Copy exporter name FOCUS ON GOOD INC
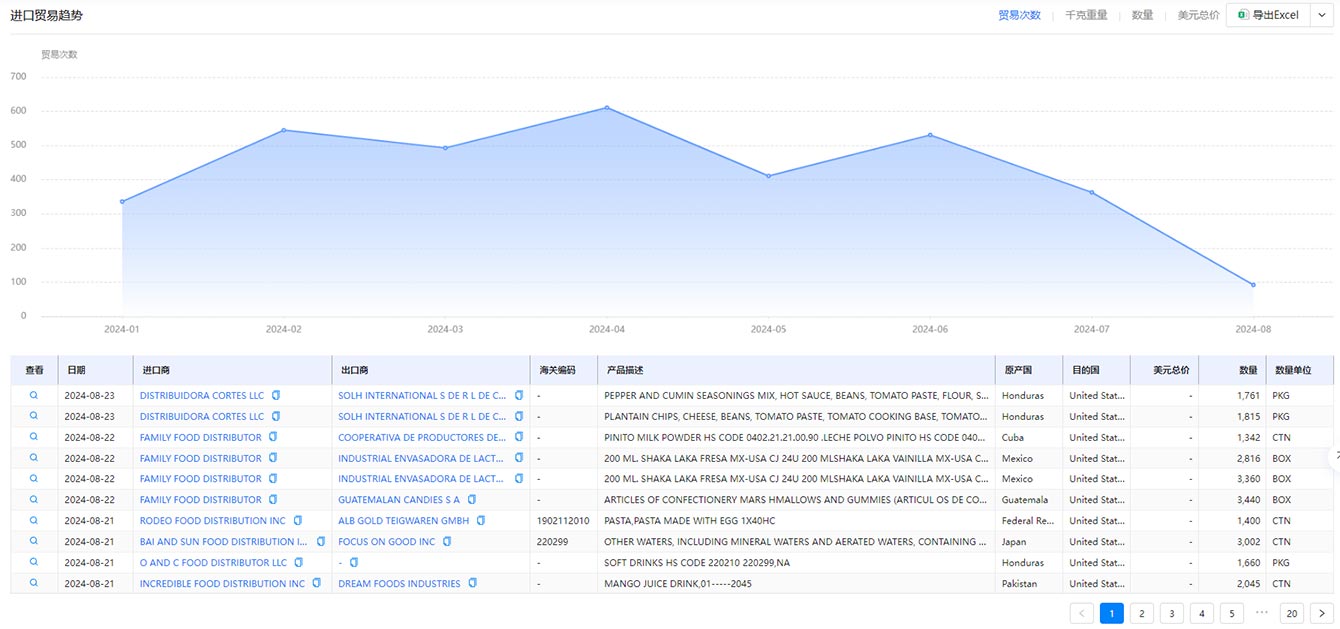The width and height of the screenshot is (1340, 629). click(x=447, y=541)
